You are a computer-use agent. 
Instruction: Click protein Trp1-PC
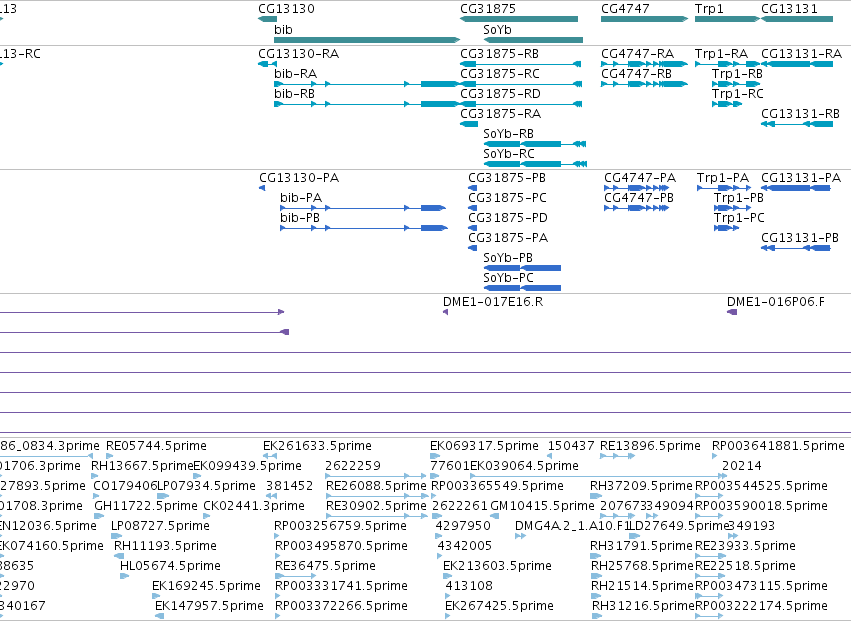tap(727, 228)
